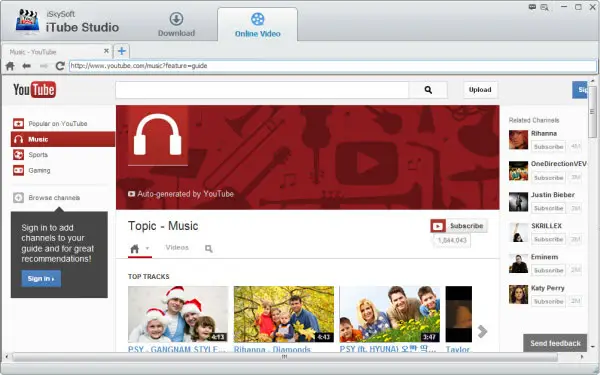Open Eminem channel avatar
Screen dimensions: 600x375
[518, 264]
